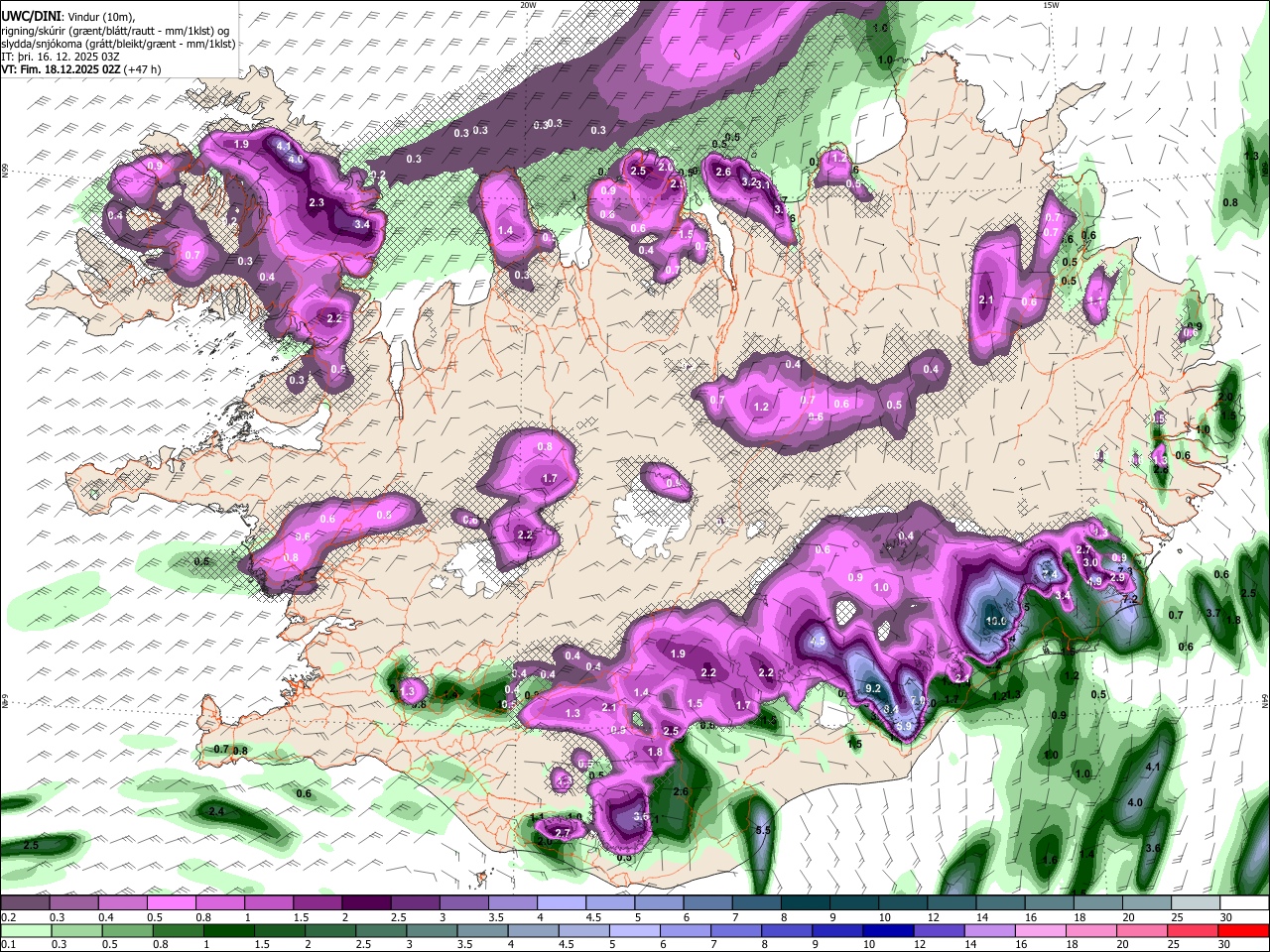Viewport: 1270px width, 952px height.
Task: Click the 5.5 rain value near the south coast
Action: [x=763, y=830]
